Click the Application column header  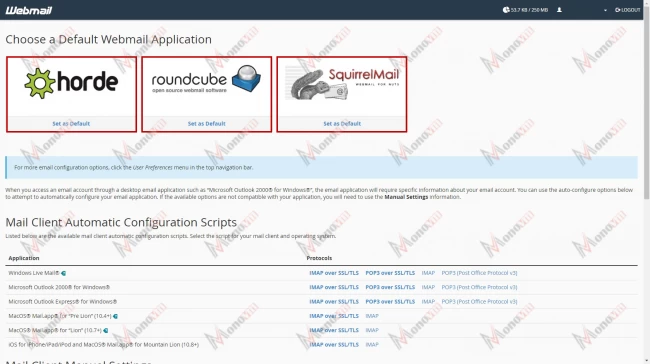(24, 258)
